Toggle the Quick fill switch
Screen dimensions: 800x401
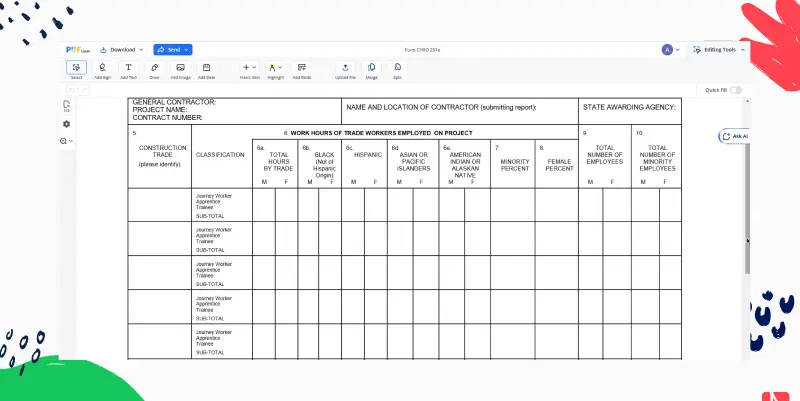736,90
